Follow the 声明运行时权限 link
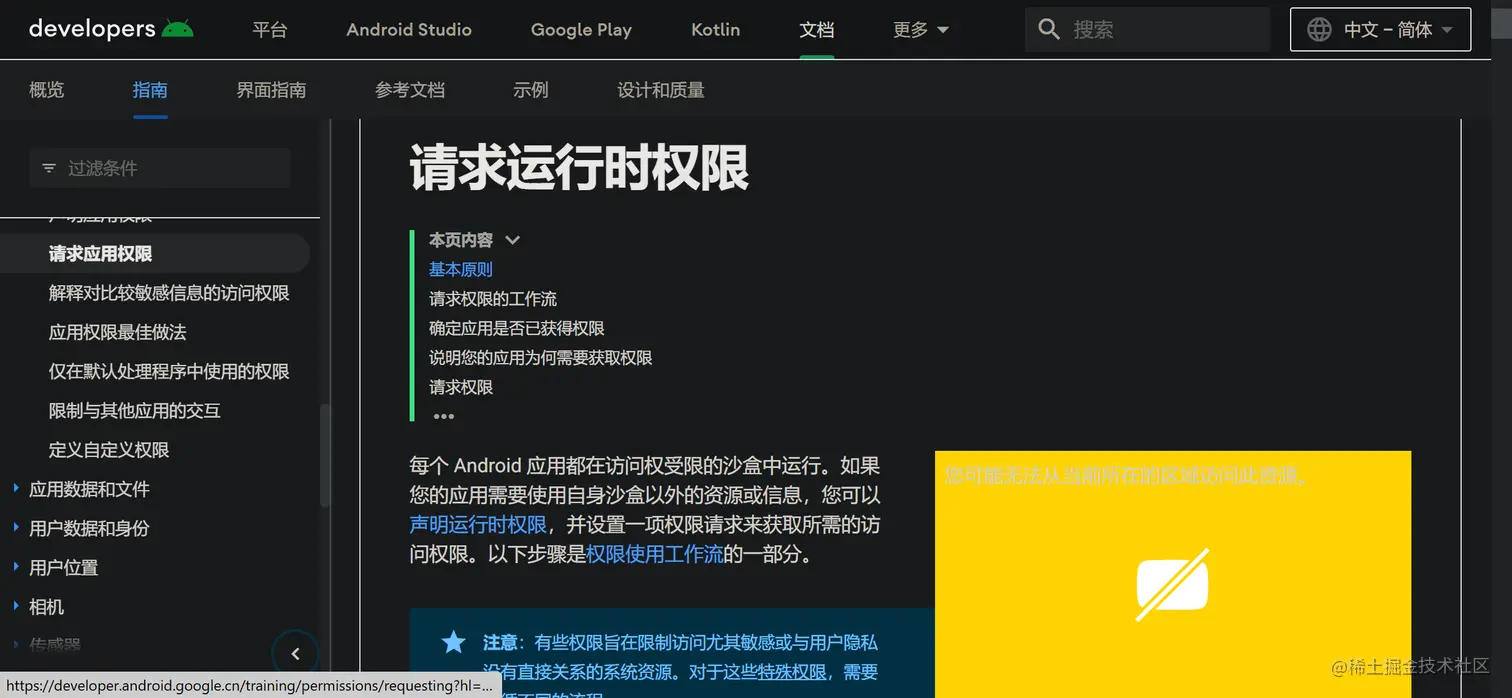This screenshot has height=698, width=1512. (x=478, y=525)
